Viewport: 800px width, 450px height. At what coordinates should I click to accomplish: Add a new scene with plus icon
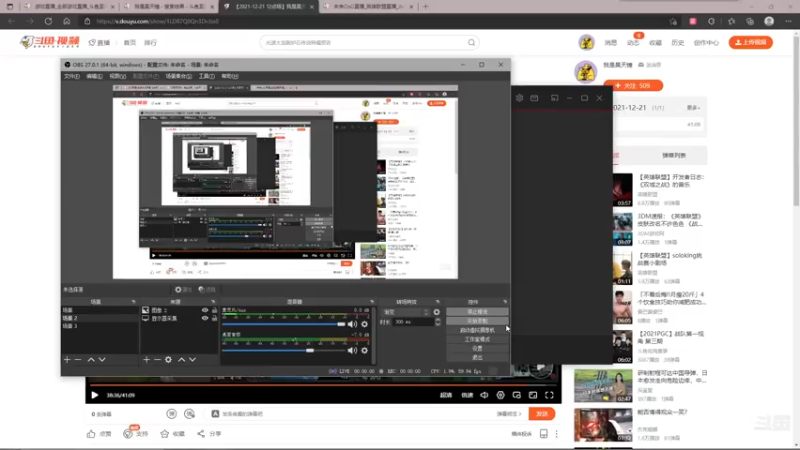click(x=67, y=360)
